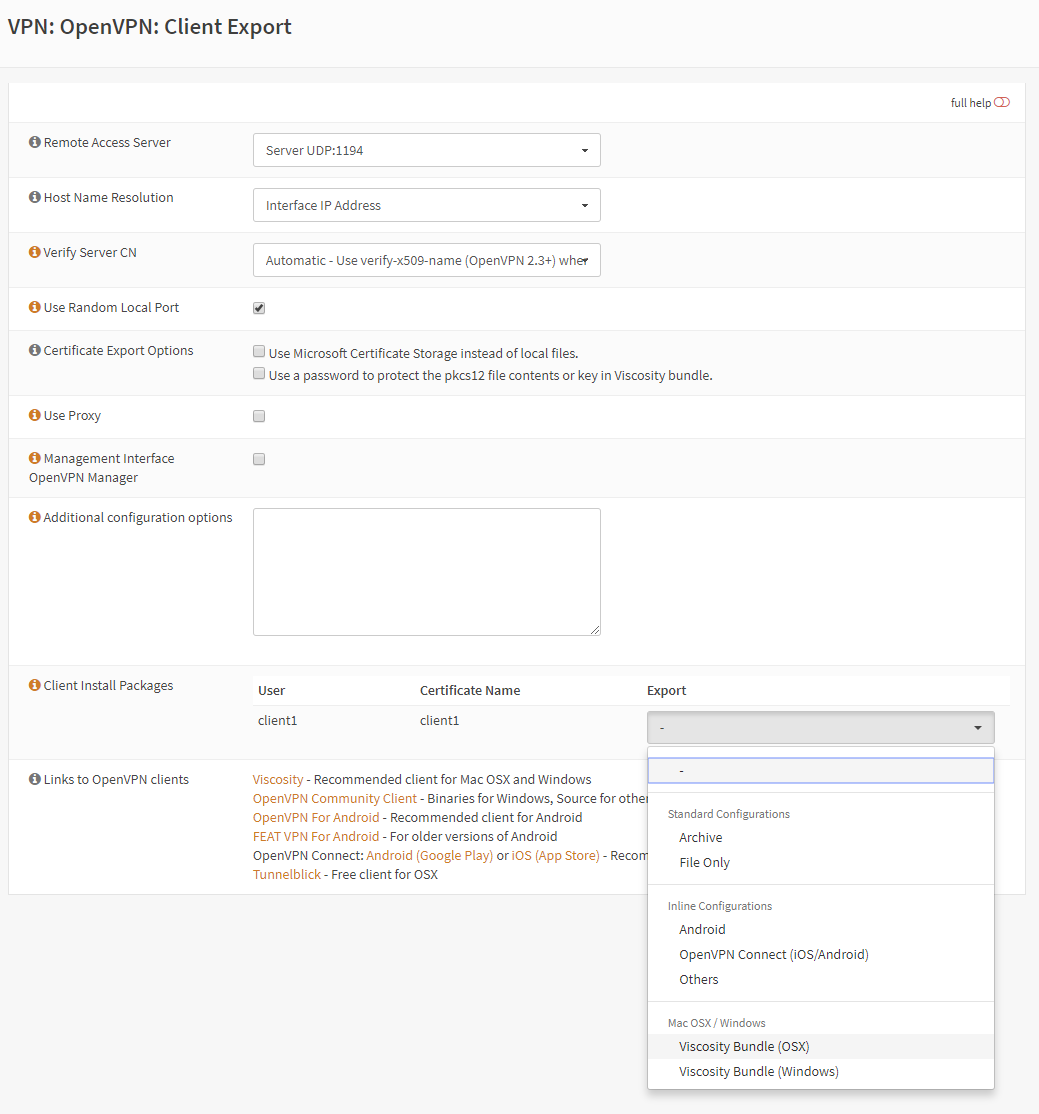Image resolution: width=1039 pixels, height=1114 pixels.
Task: Enable Use Microsoft Certificate Storage checkbox
Action: click(259, 352)
